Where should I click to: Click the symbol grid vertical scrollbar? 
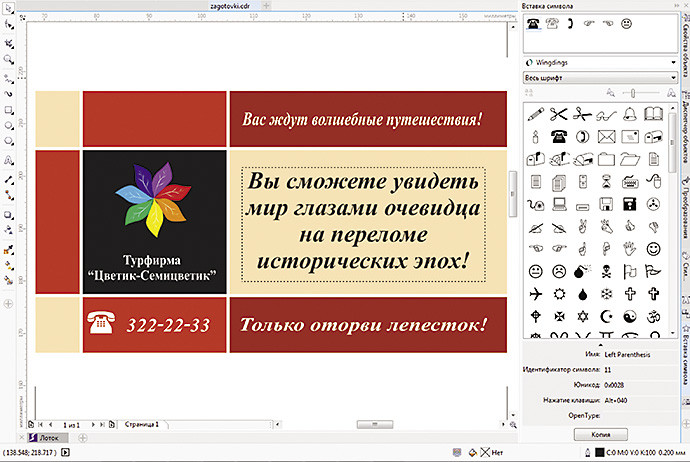(x=672, y=220)
